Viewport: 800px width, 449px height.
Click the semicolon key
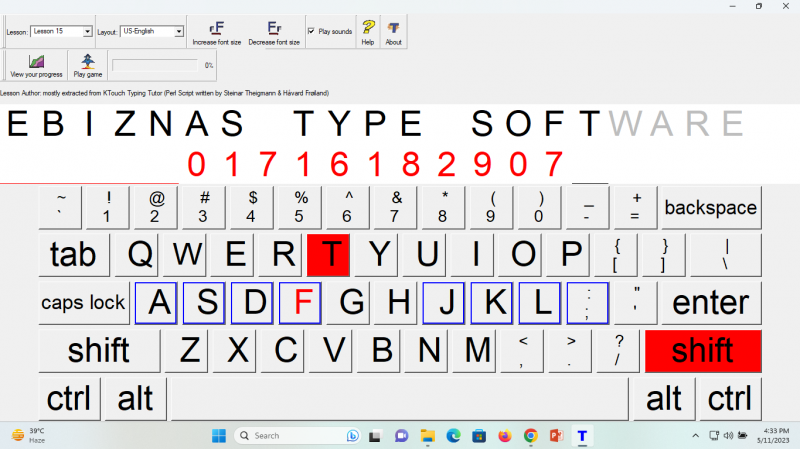(588, 303)
